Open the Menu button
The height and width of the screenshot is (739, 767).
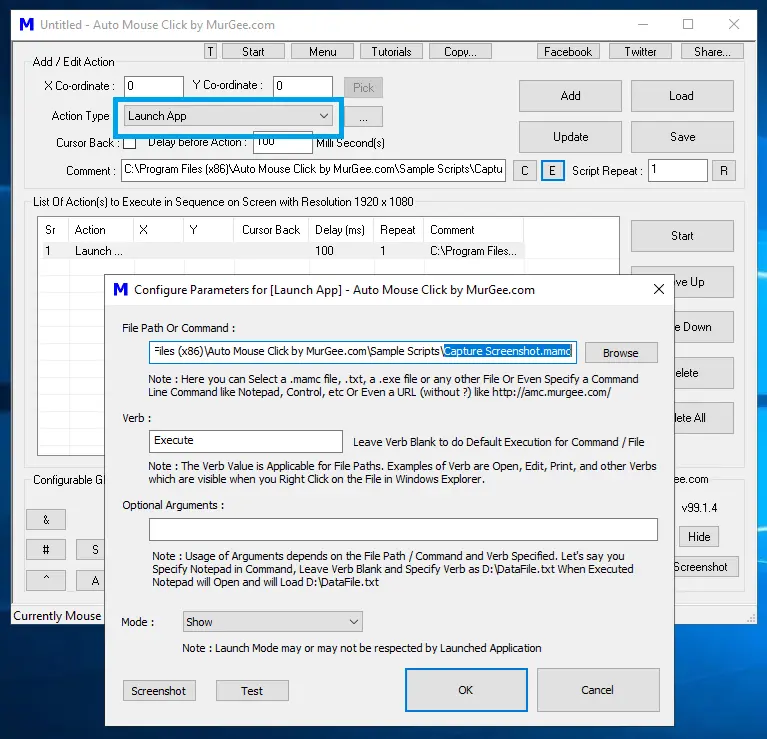[x=322, y=51]
